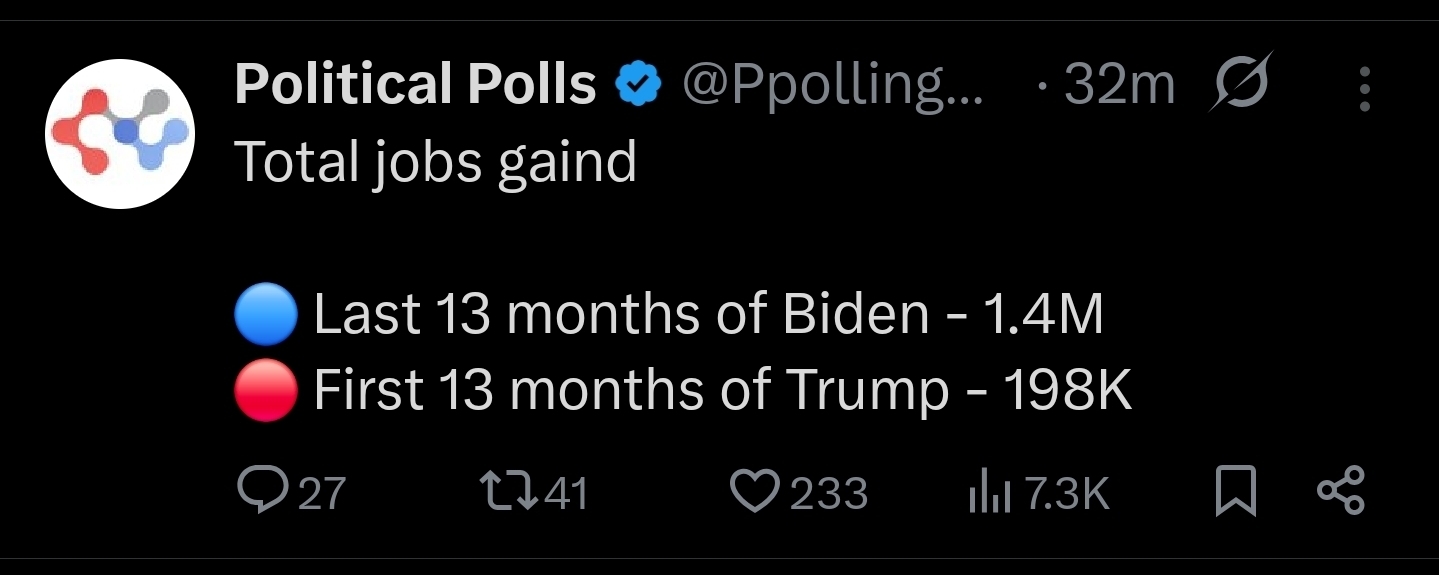1439x575 pixels.
Task: Click the 41 reposts count
Action: click(x=566, y=494)
